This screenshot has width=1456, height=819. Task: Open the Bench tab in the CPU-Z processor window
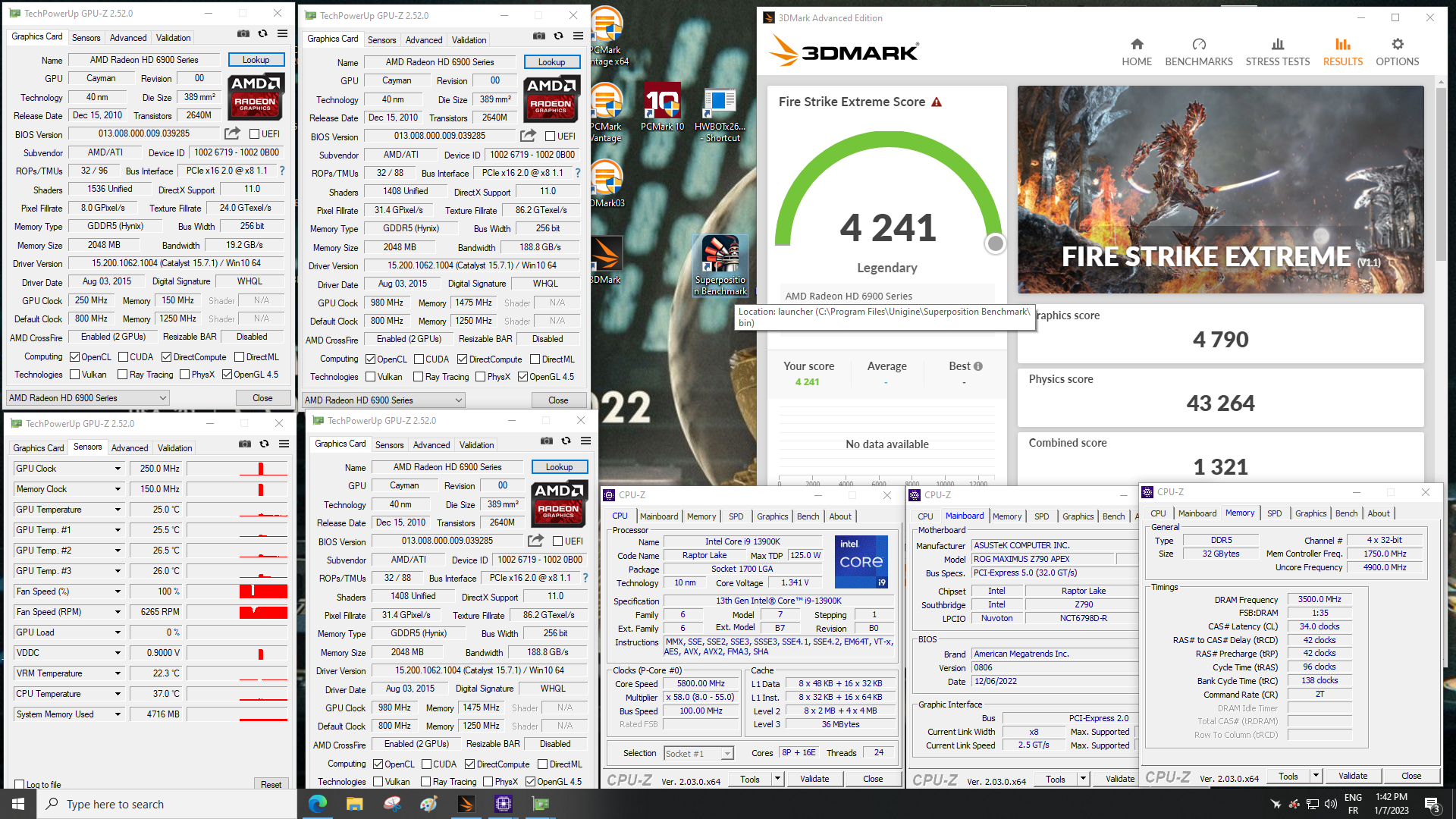[808, 516]
